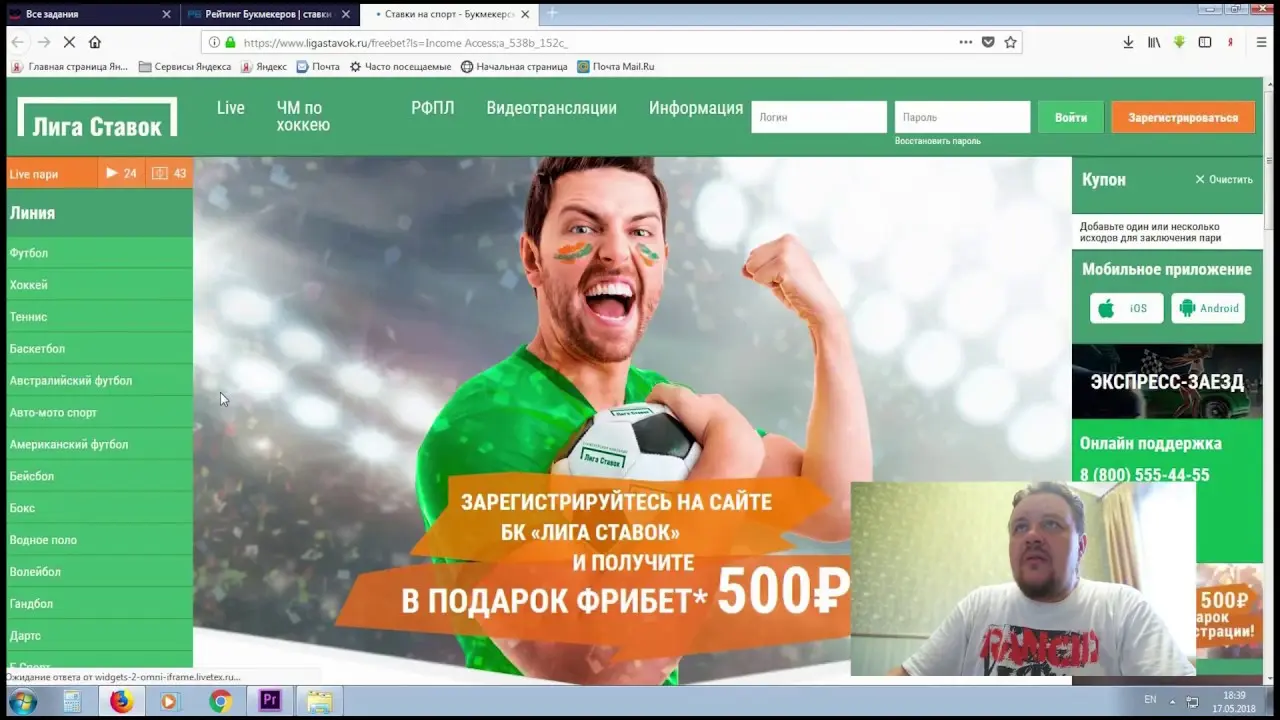This screenshot has height=720, width=1280.
Task: Select Теннис in the sports list
Action: point(100,317)
